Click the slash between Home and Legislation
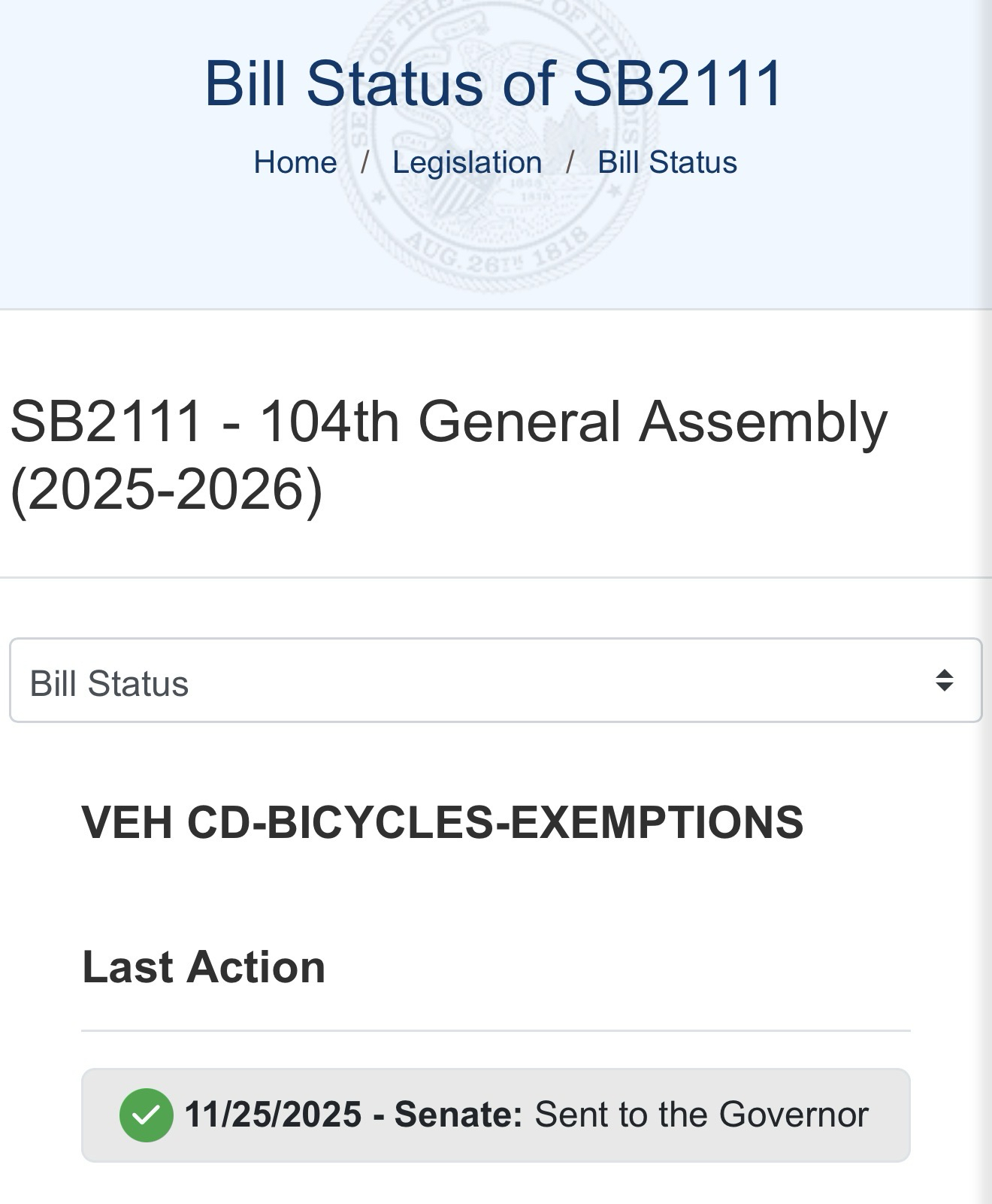This screenshot has height=1204, width=992. coord(364,162)
